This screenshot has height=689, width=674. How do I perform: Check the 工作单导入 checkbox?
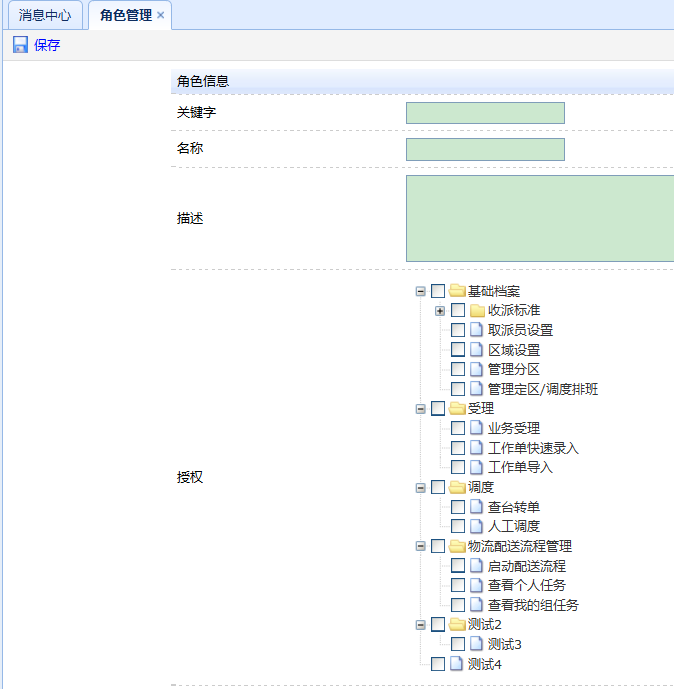pyautogui.click(x=458, y=467)
